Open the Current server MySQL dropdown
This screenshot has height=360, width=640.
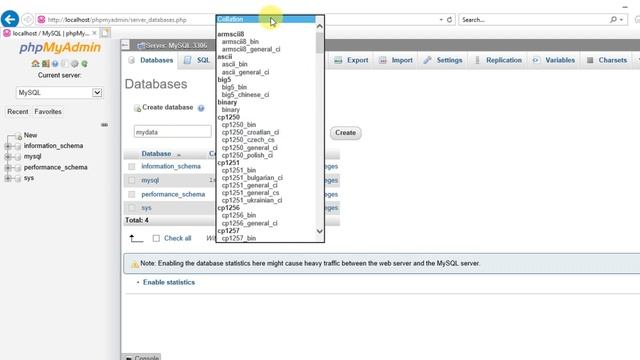59,93
